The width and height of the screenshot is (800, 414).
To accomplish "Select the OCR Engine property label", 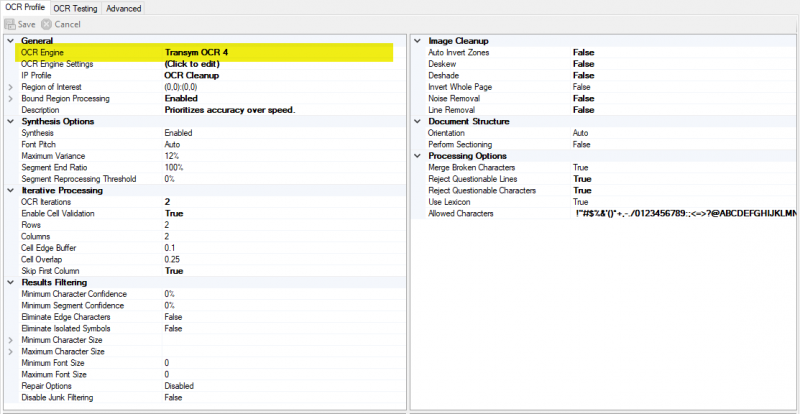I will [42, 52].
